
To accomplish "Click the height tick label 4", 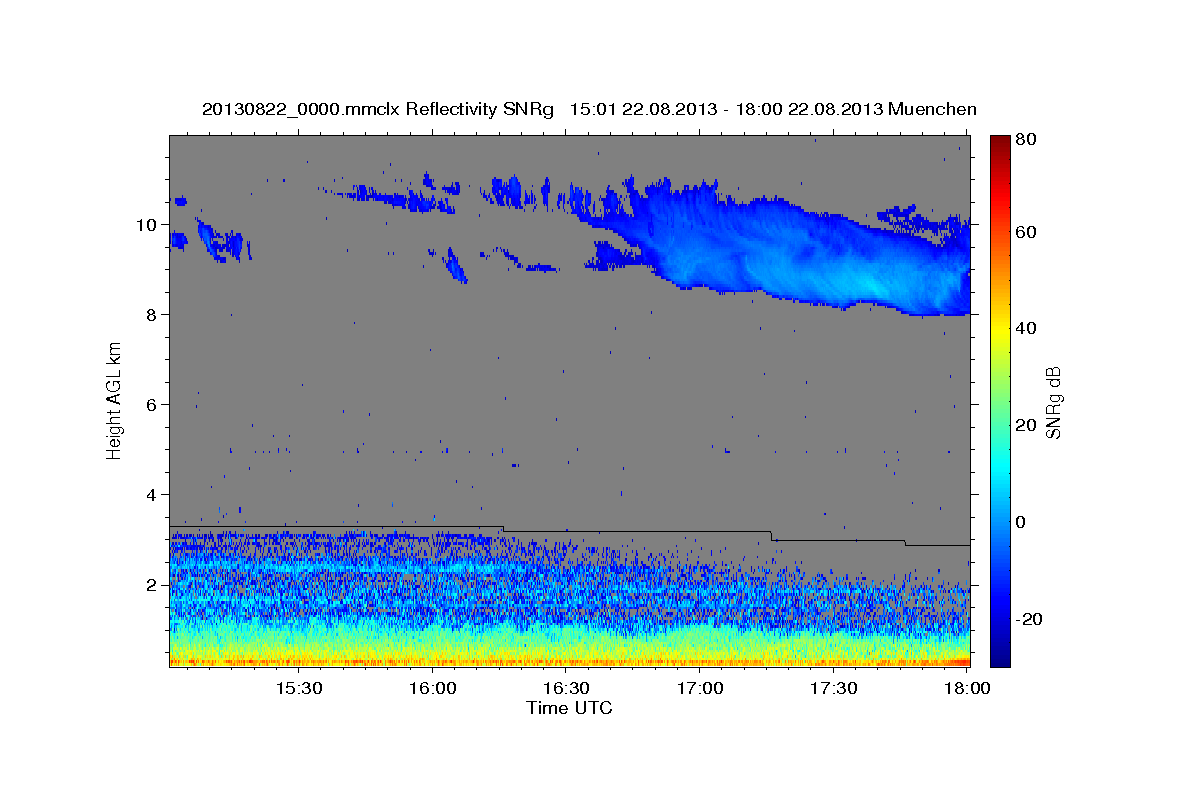I will pyautogui.click(x=153, y=495).
